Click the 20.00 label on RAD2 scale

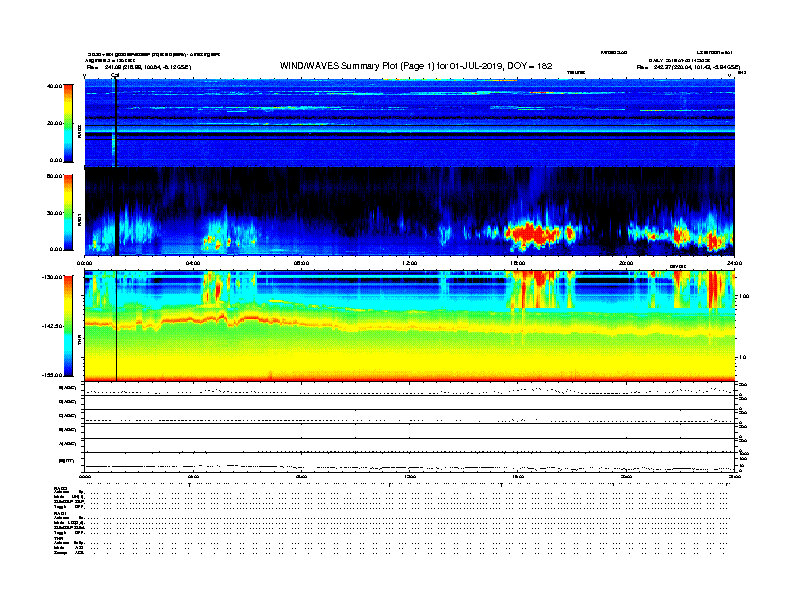tap(54, 123)
